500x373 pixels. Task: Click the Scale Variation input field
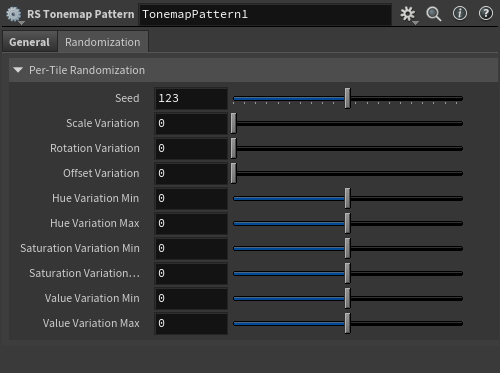[191, 123]
